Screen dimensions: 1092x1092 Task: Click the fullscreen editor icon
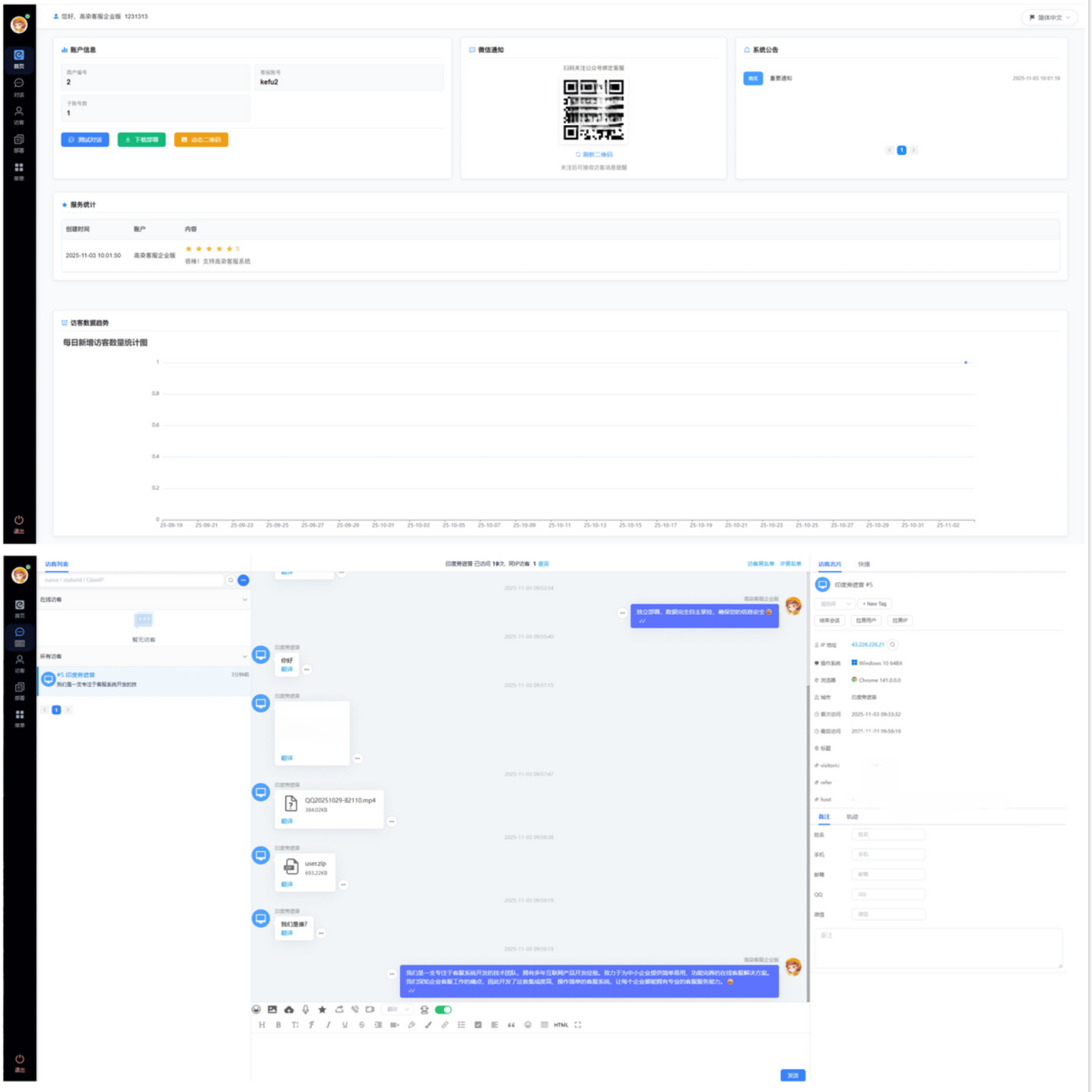click(x=578, y=1025)
